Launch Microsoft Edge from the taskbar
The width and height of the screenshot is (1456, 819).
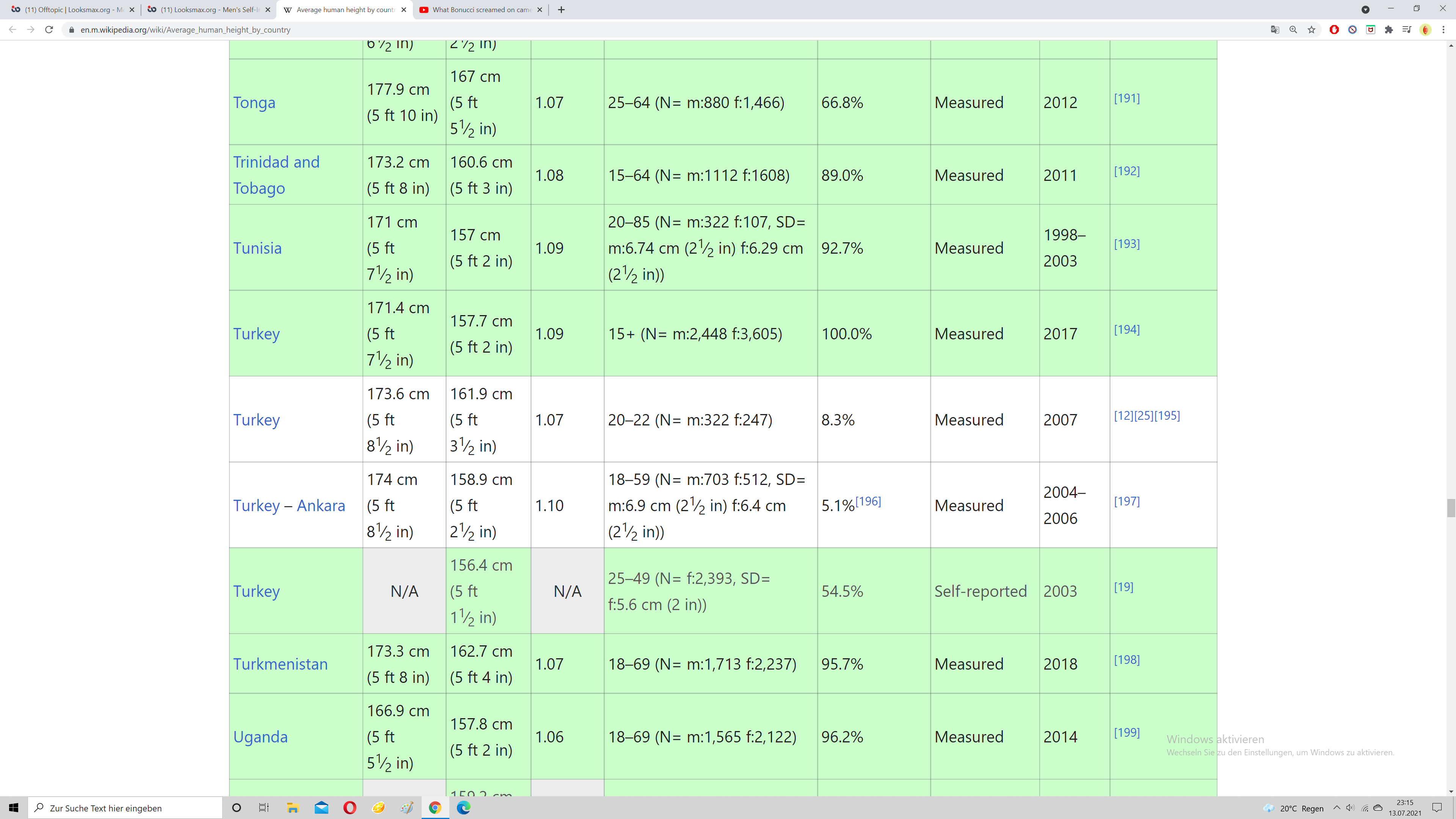point(463,808)
